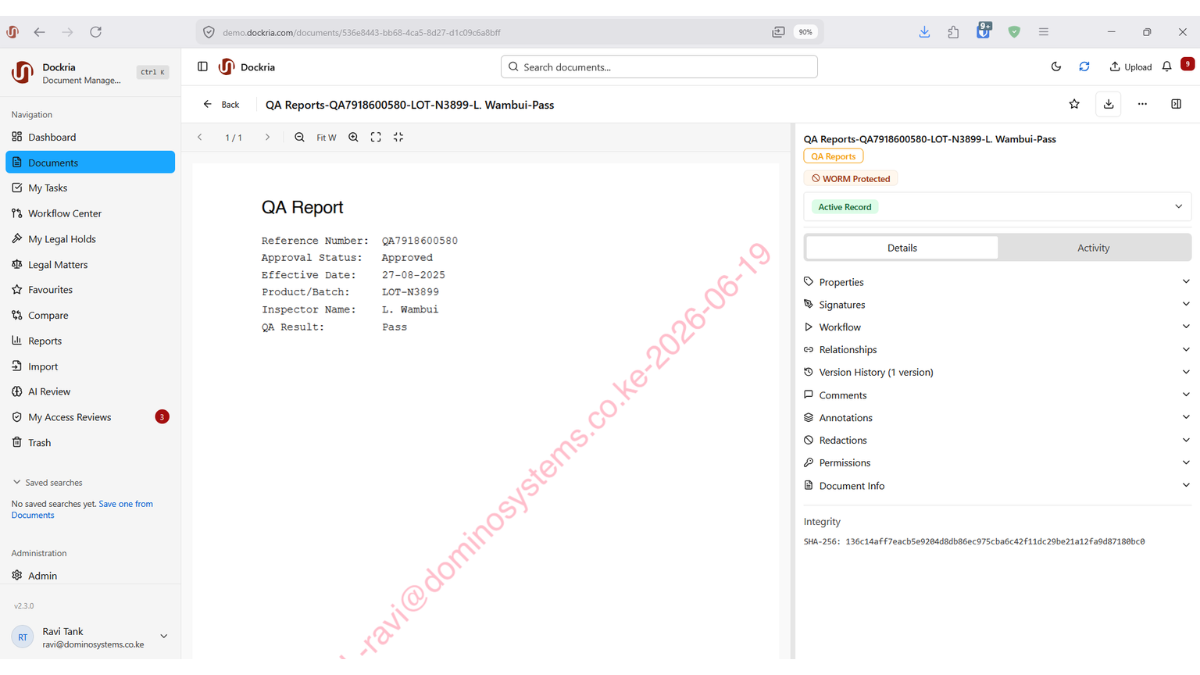
Task: Open Reports in sidebar
Action: [90, 341]
